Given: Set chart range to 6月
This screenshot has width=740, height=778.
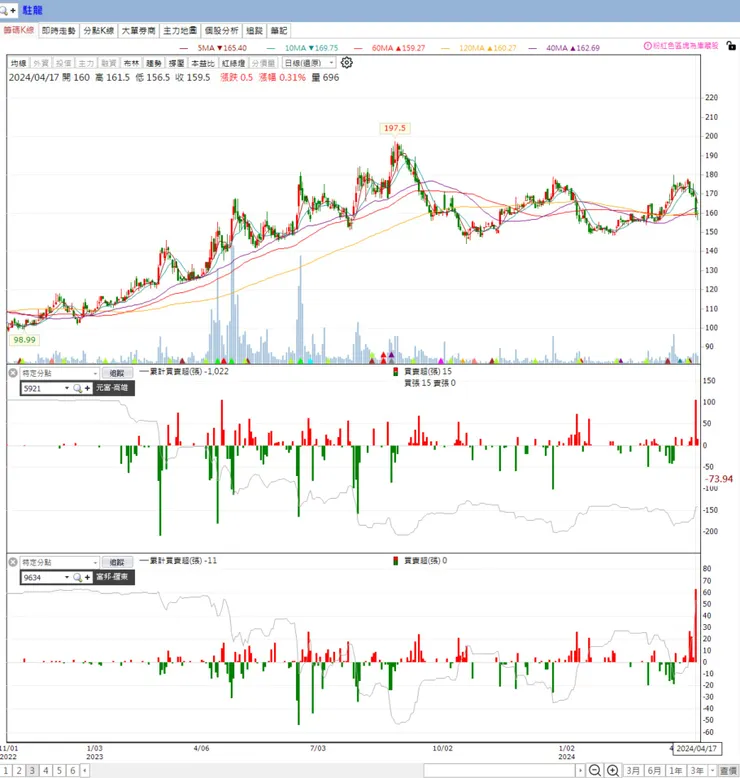Looking at the screenshot, I should point(655,771).
